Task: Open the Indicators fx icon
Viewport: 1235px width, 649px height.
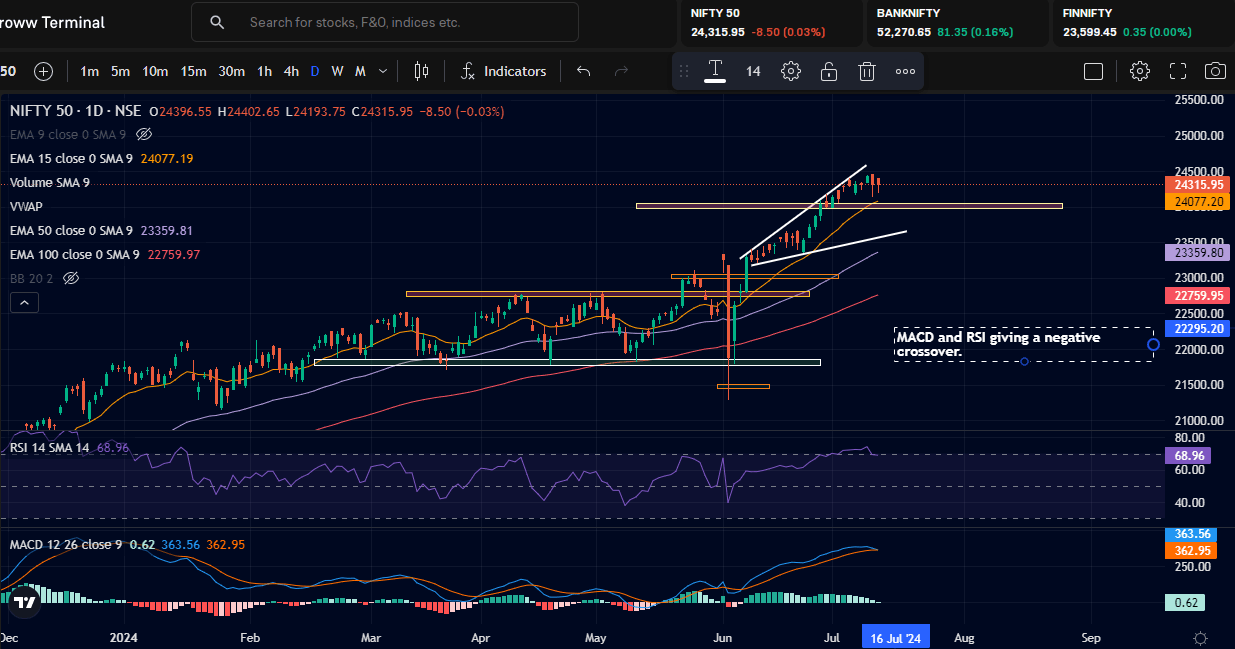Action: [x=468, y=71]
